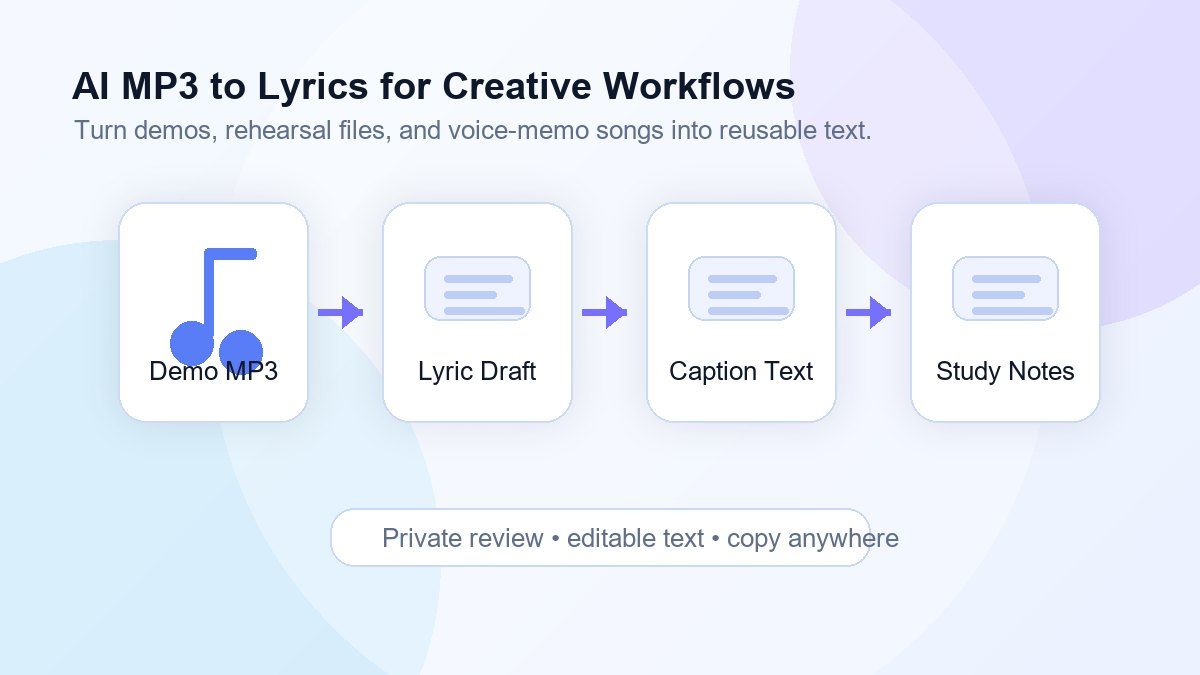Screen dimensions: 1200x675
Task: Select the Demo MP3 label
Action: [x=213, y=372]
